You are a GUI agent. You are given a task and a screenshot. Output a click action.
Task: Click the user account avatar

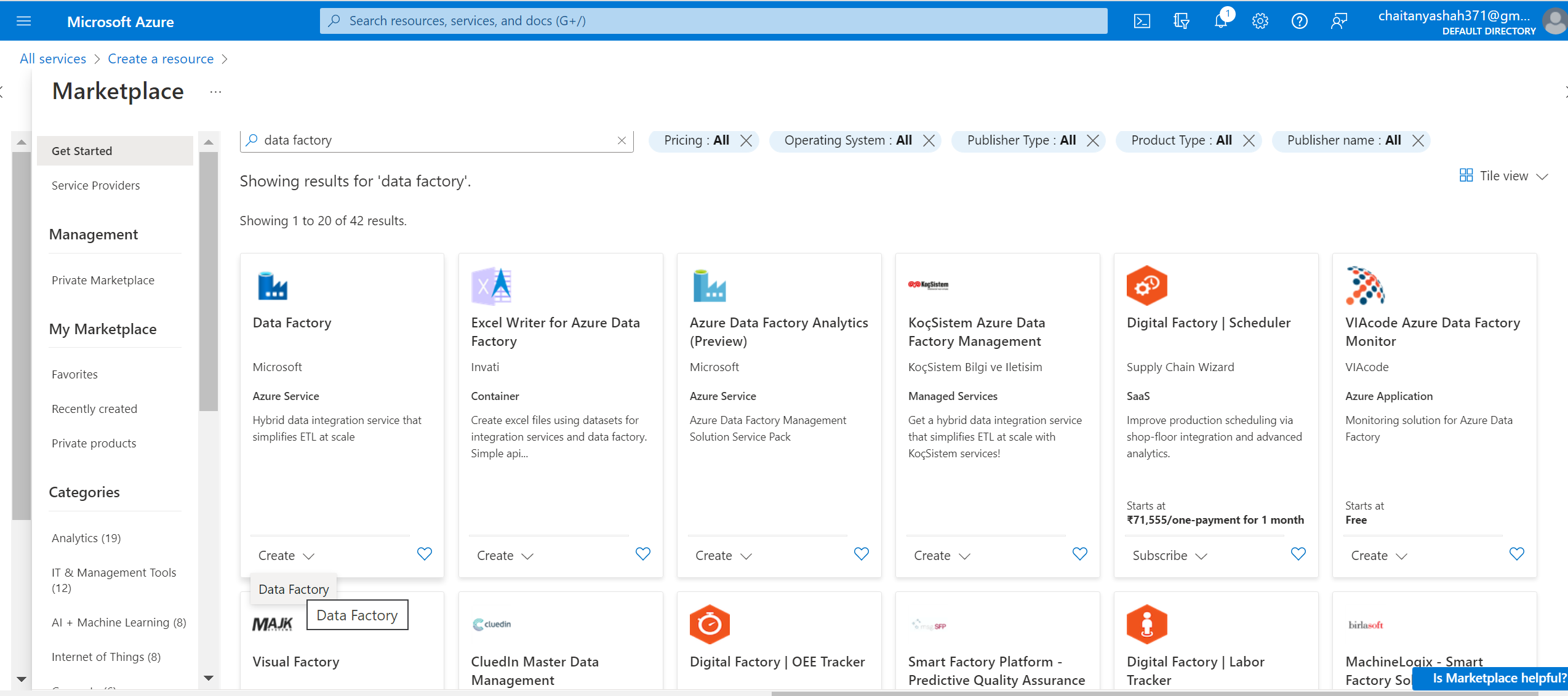(1554, 20)
